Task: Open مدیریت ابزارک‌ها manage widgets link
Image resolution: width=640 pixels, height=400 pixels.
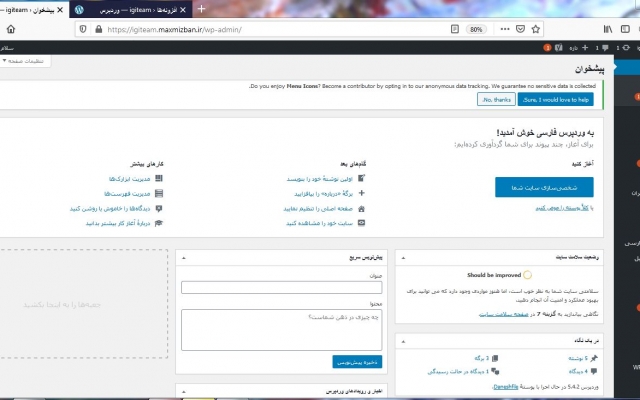Action: [129, 179]
